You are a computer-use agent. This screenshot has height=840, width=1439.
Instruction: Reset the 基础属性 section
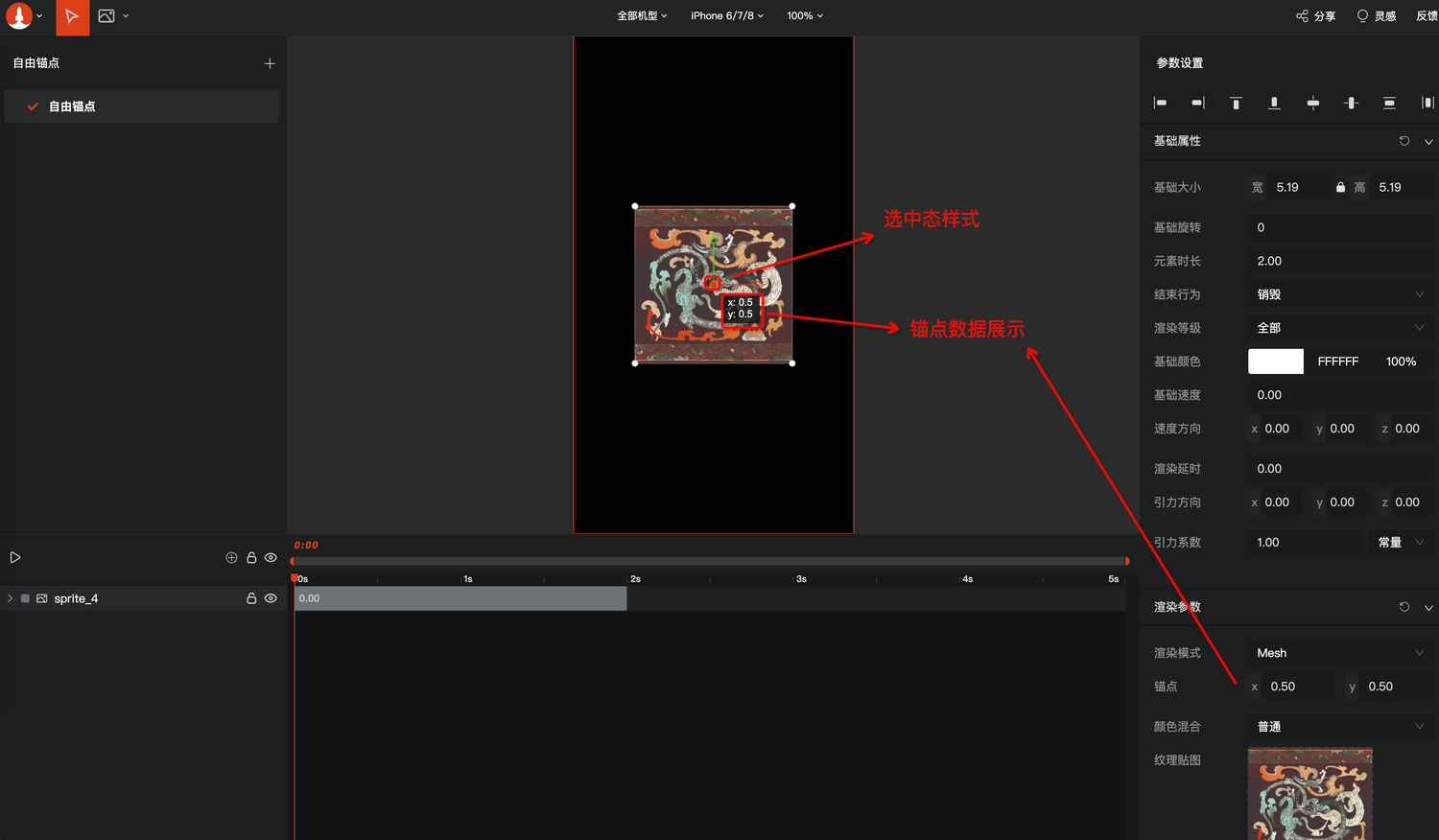point(1404,141)
